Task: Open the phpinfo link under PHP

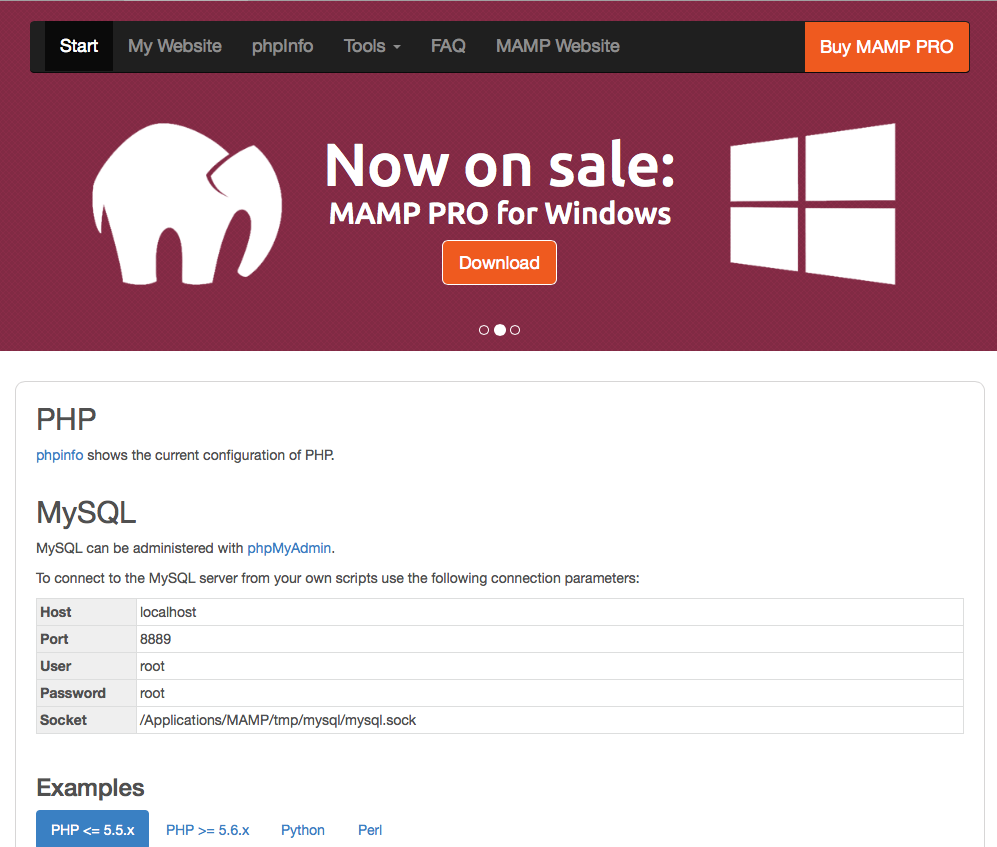Action: click(x=60, y=455)
